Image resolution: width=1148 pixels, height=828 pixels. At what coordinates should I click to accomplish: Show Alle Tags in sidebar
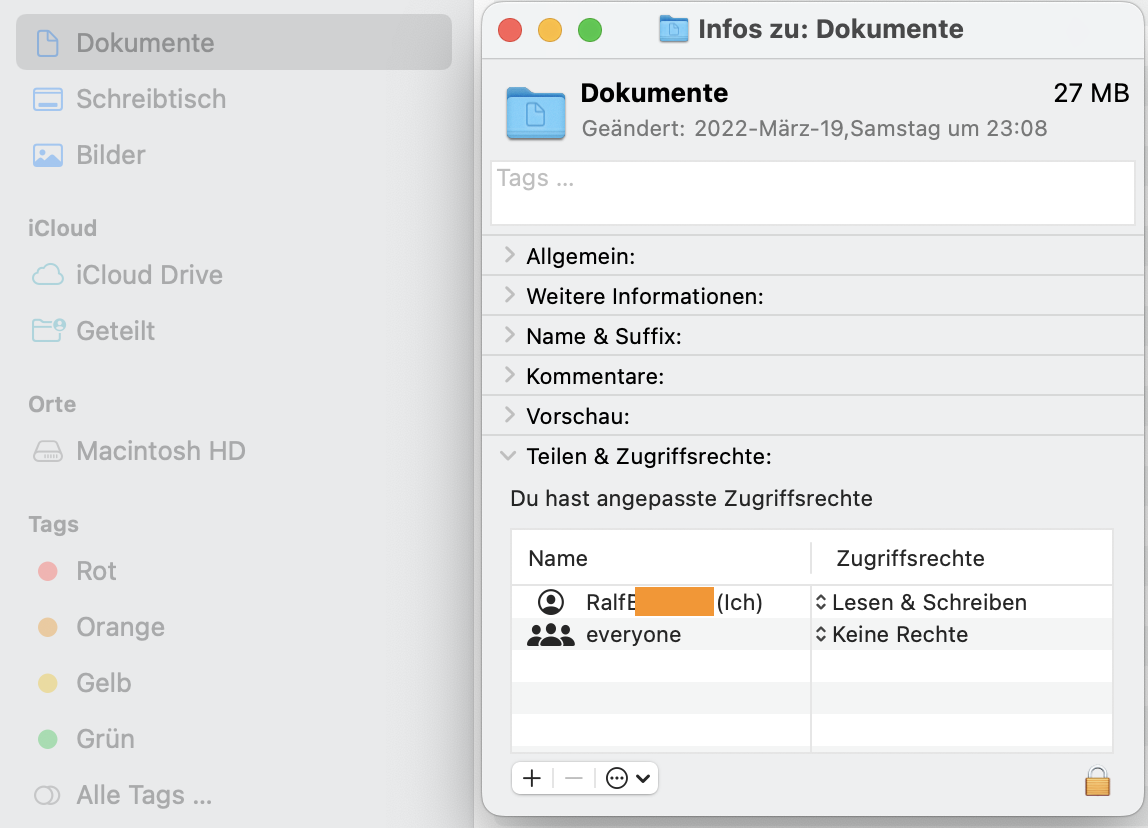point(144,795)
